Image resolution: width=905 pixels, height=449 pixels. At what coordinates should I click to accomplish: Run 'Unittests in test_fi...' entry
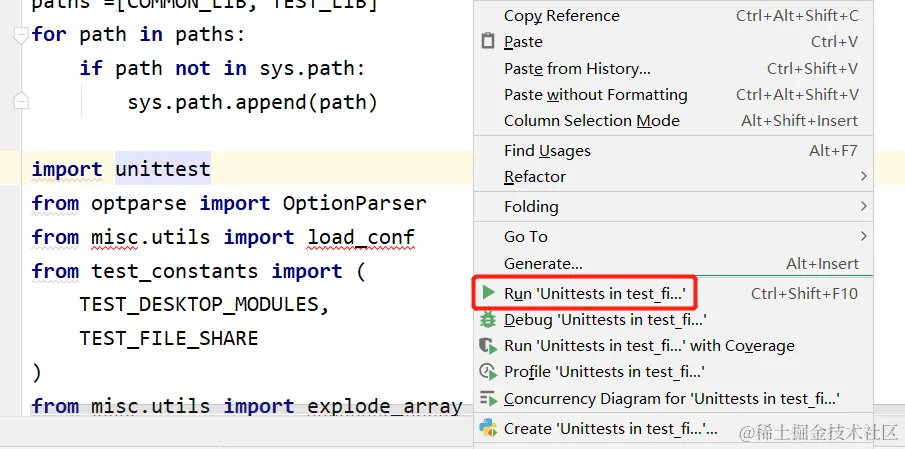click(x=673, y=293)
